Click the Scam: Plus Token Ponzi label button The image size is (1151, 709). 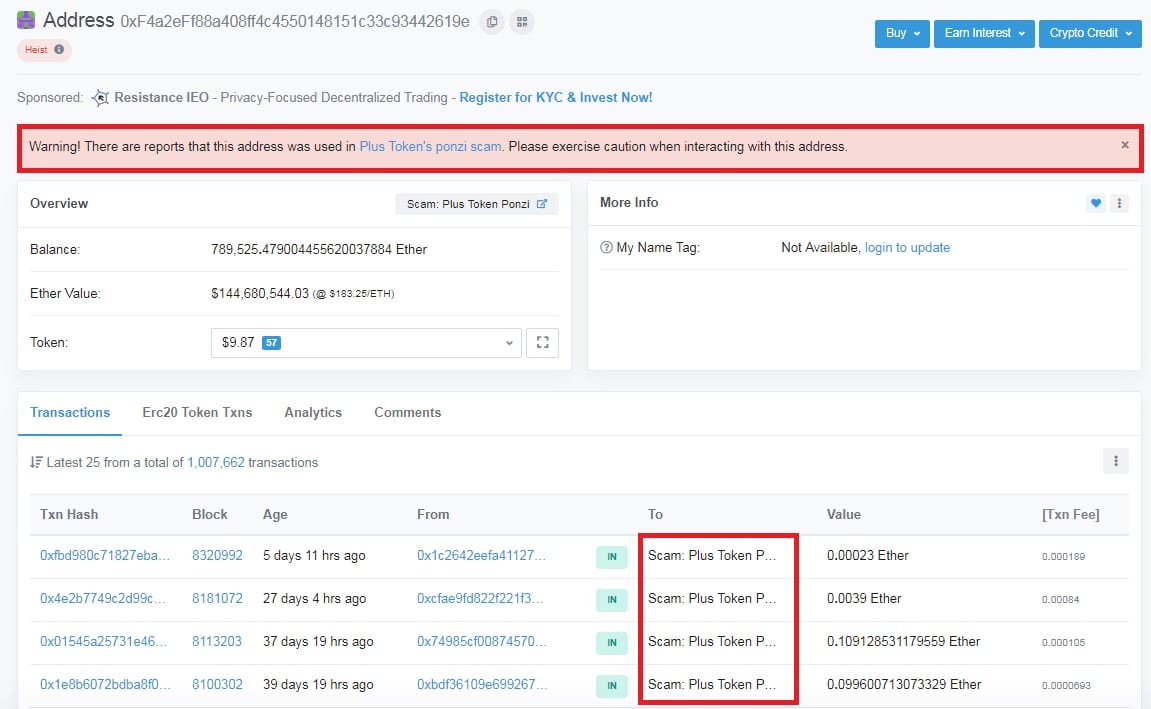477,204
